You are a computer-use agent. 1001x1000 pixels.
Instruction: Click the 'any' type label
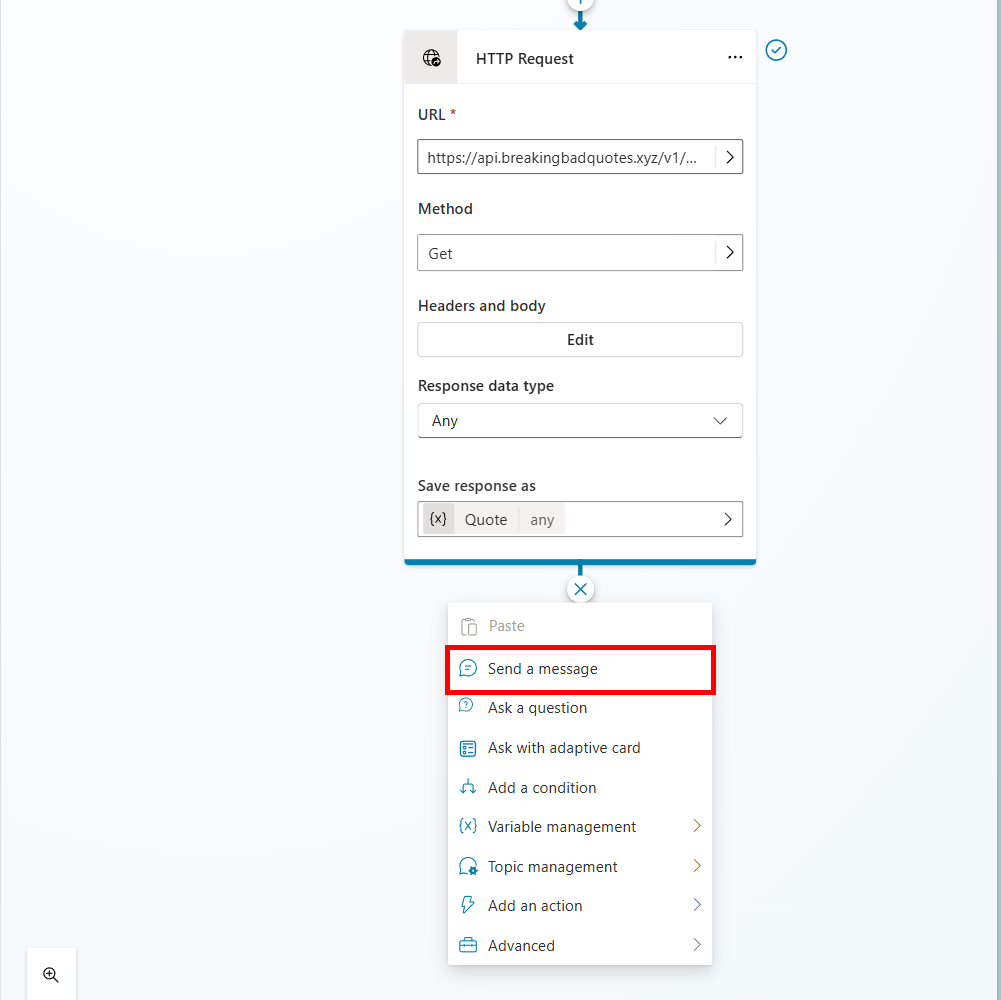pos(542,520)
